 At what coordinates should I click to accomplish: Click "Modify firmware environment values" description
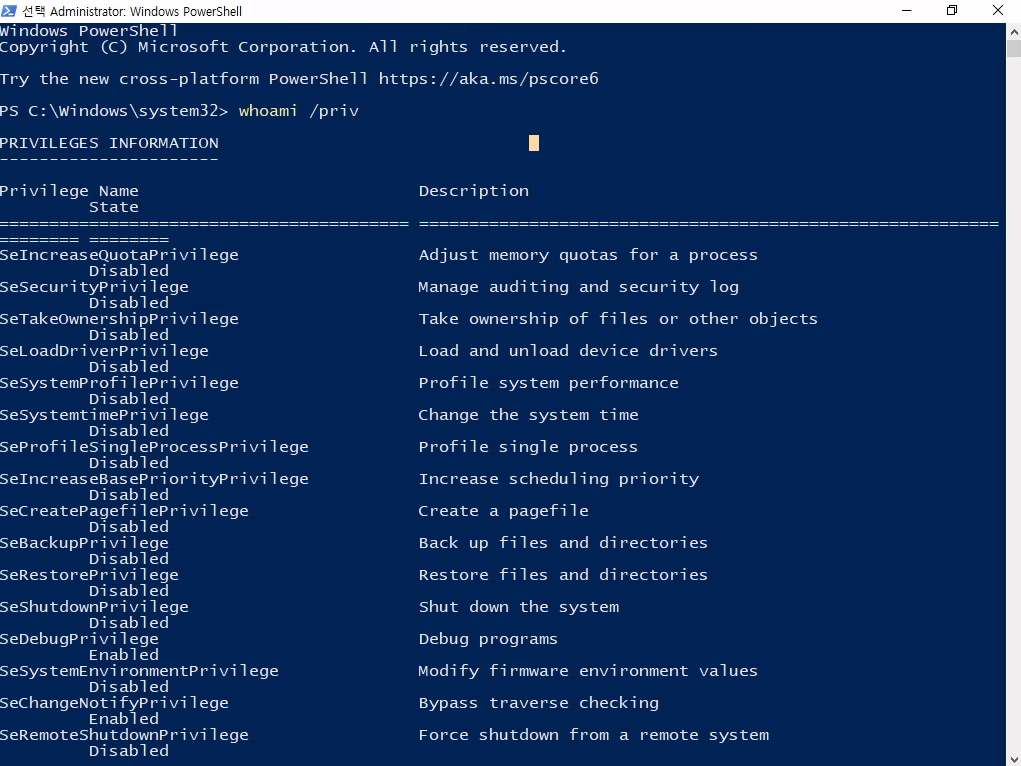click(x=588, y=670)
